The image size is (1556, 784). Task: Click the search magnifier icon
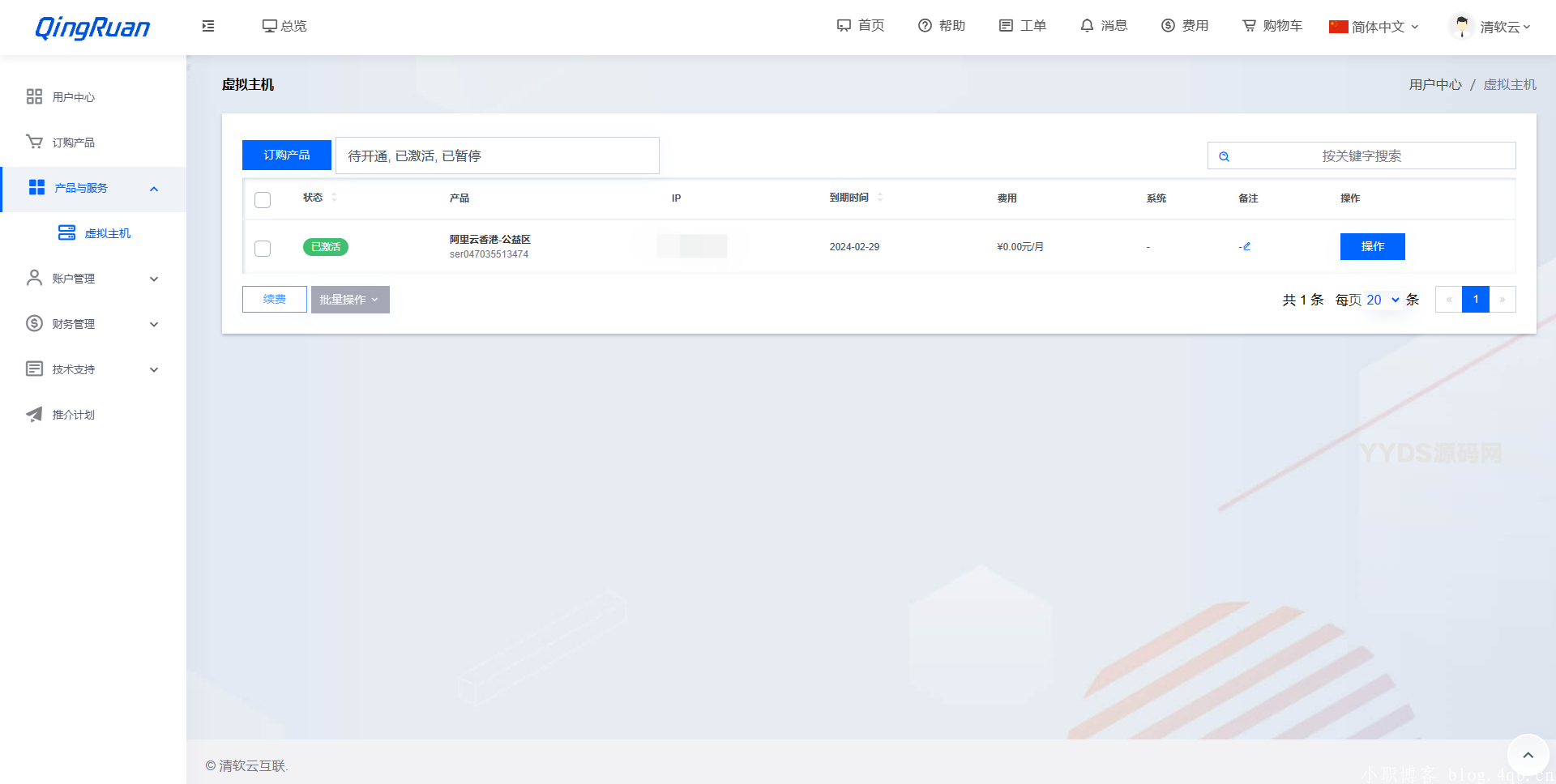(1224, 156)
